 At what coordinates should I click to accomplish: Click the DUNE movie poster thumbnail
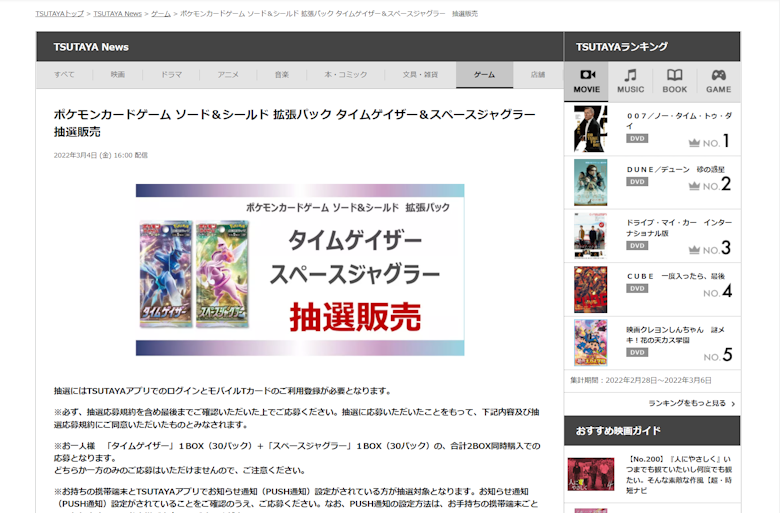(590, 183)
